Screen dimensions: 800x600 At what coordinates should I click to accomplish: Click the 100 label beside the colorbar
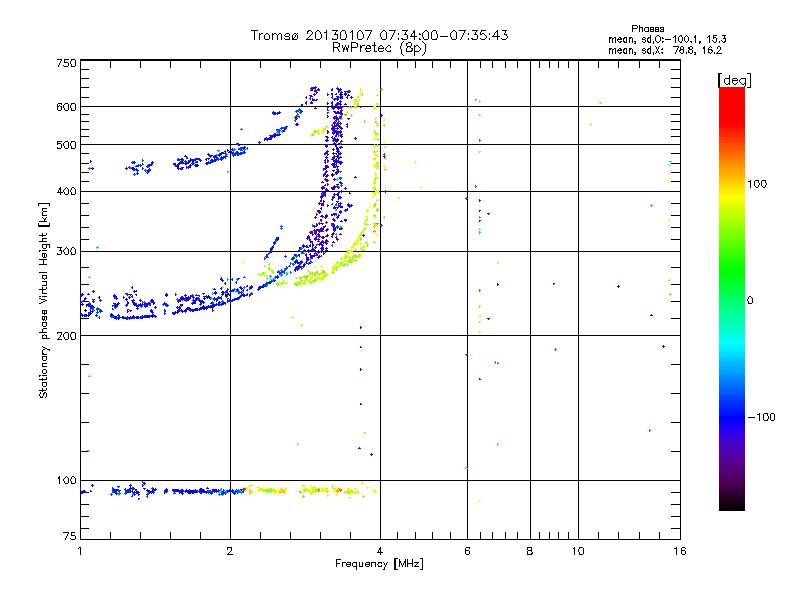[x=757, y=184]
